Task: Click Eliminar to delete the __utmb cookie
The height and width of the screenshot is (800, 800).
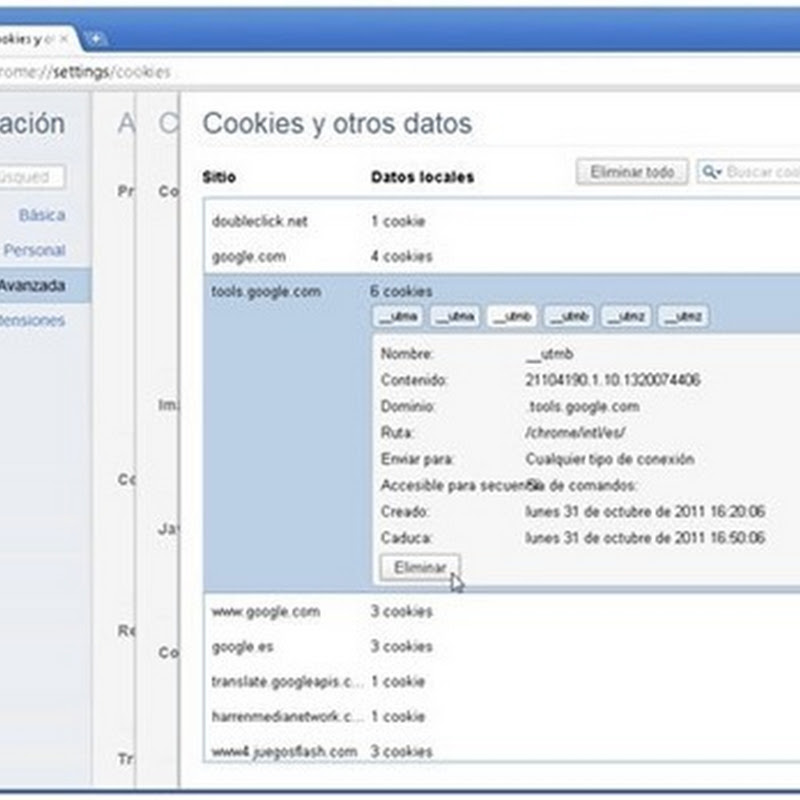Action: [x=420, y=567]
